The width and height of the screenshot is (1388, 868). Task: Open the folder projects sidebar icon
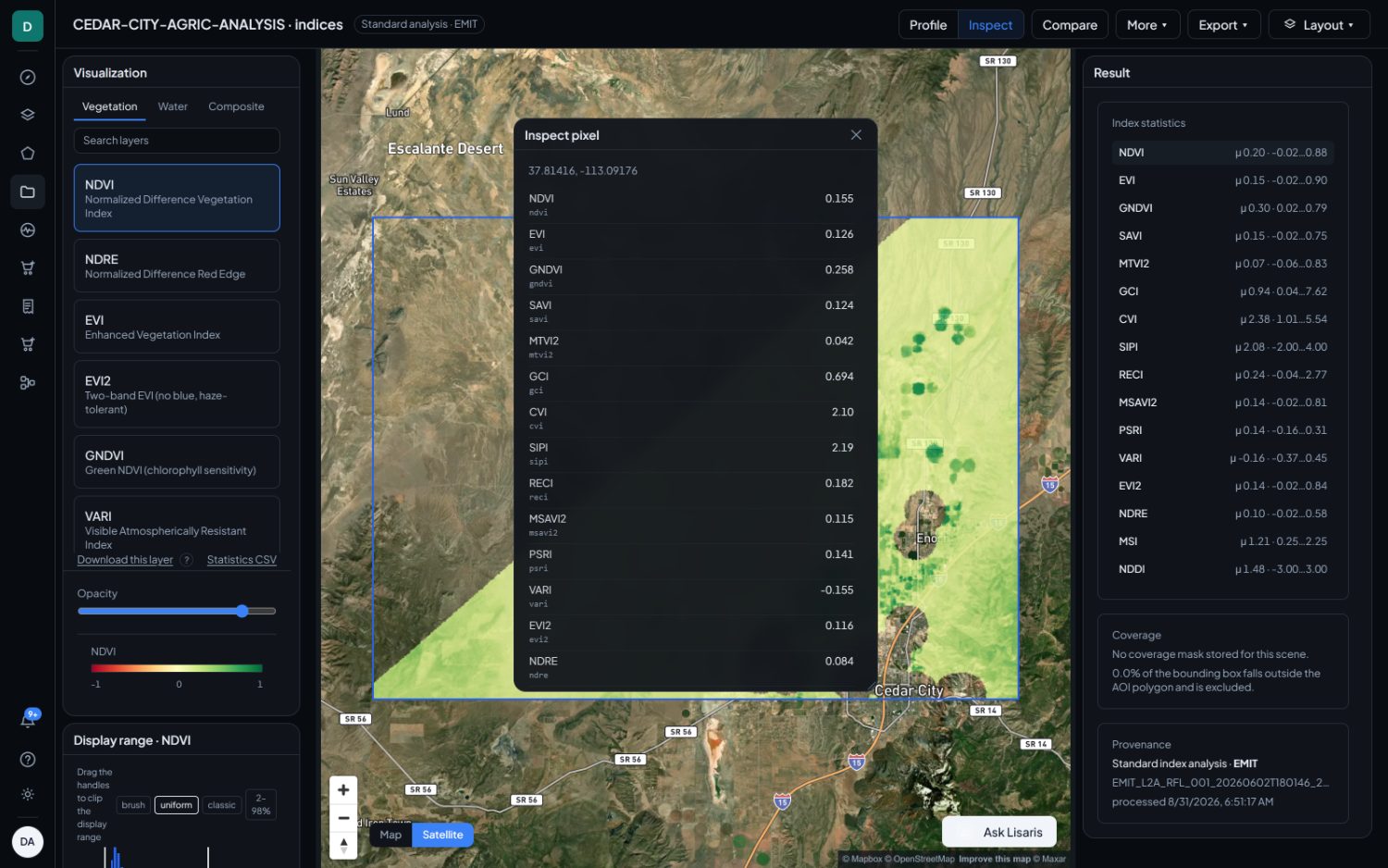click(28, 192)
